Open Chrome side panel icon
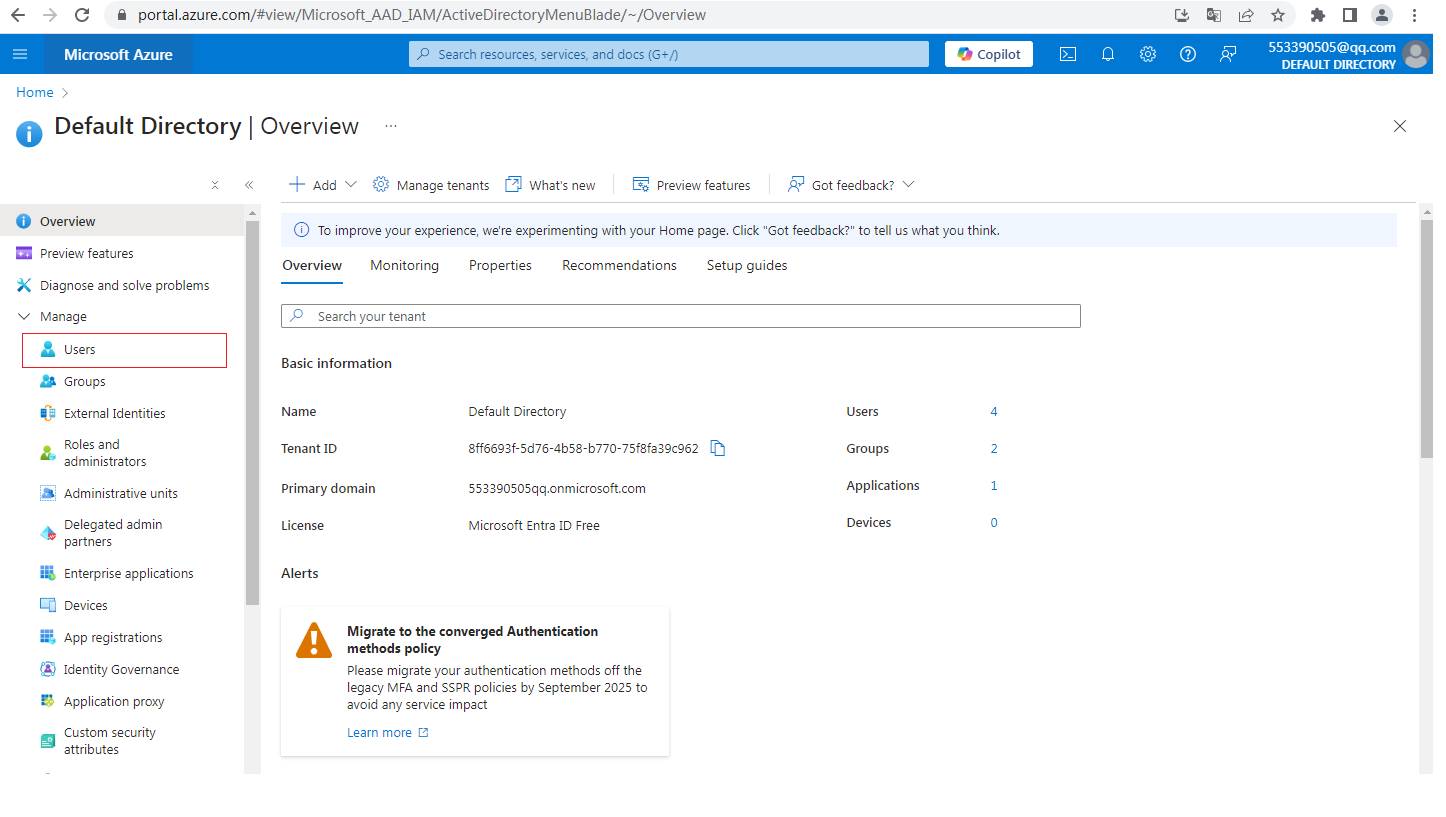The width and height of the screenshot is (1446, 817). [1350, 15]
